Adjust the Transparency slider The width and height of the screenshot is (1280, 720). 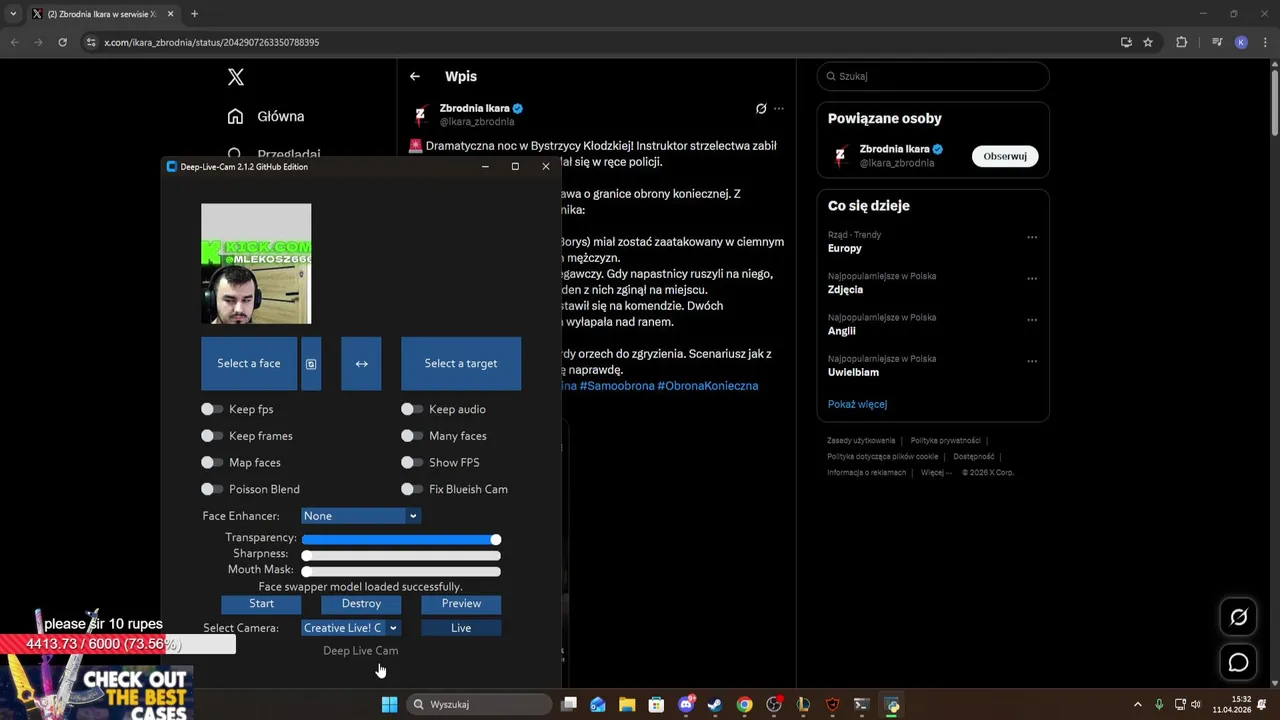[x=401, y=540]
